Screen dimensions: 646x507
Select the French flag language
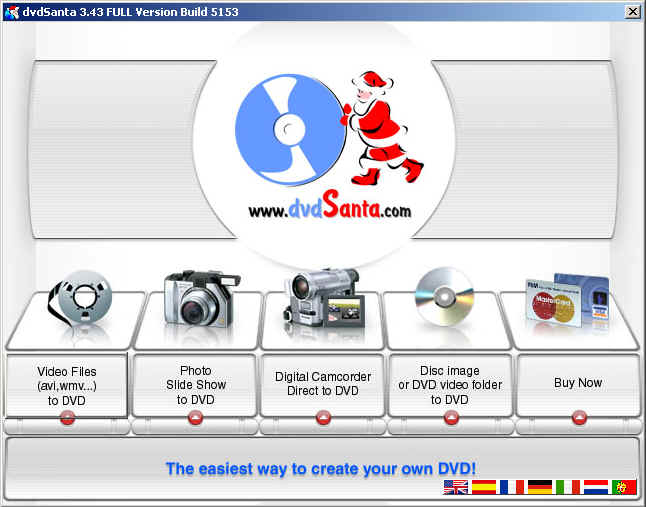tap(512, 487)
